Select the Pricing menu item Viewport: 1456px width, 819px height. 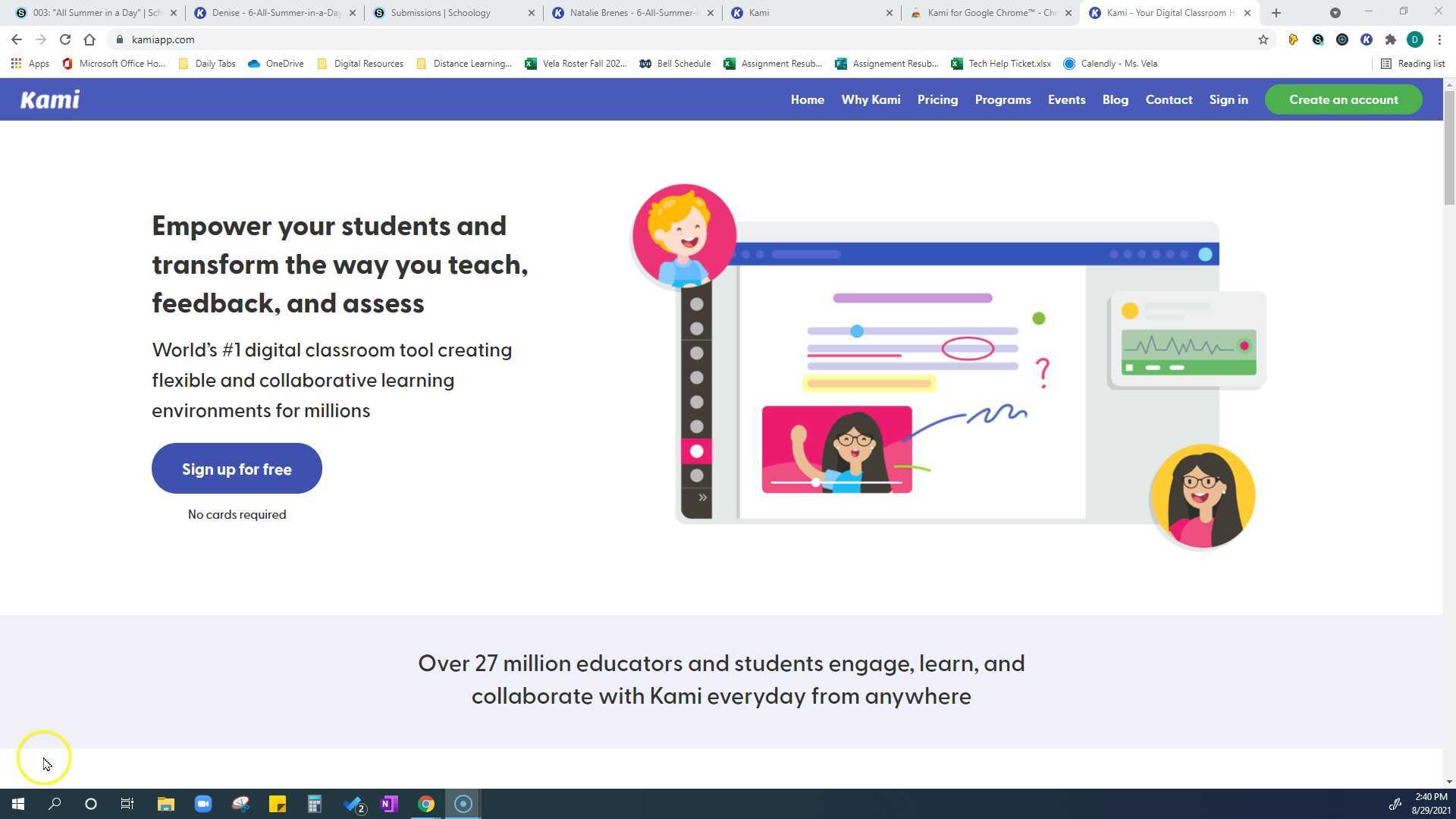click(x=937, y=99)
